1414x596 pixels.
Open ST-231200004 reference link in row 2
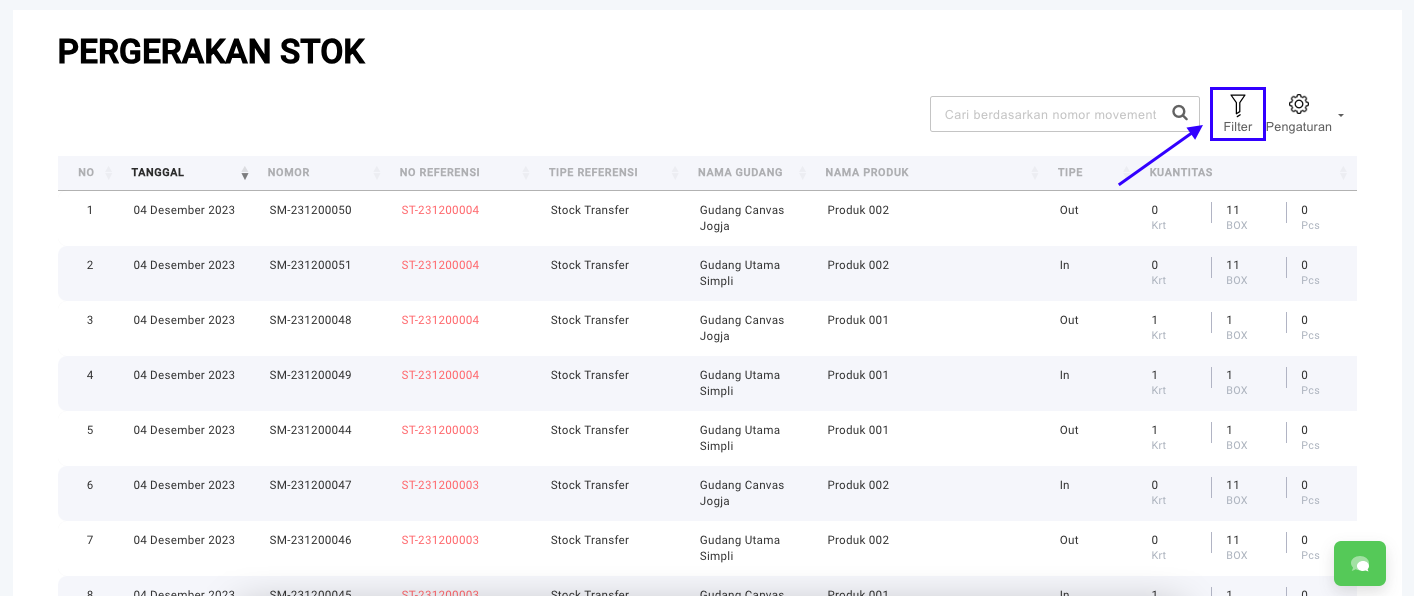point(440,266)
